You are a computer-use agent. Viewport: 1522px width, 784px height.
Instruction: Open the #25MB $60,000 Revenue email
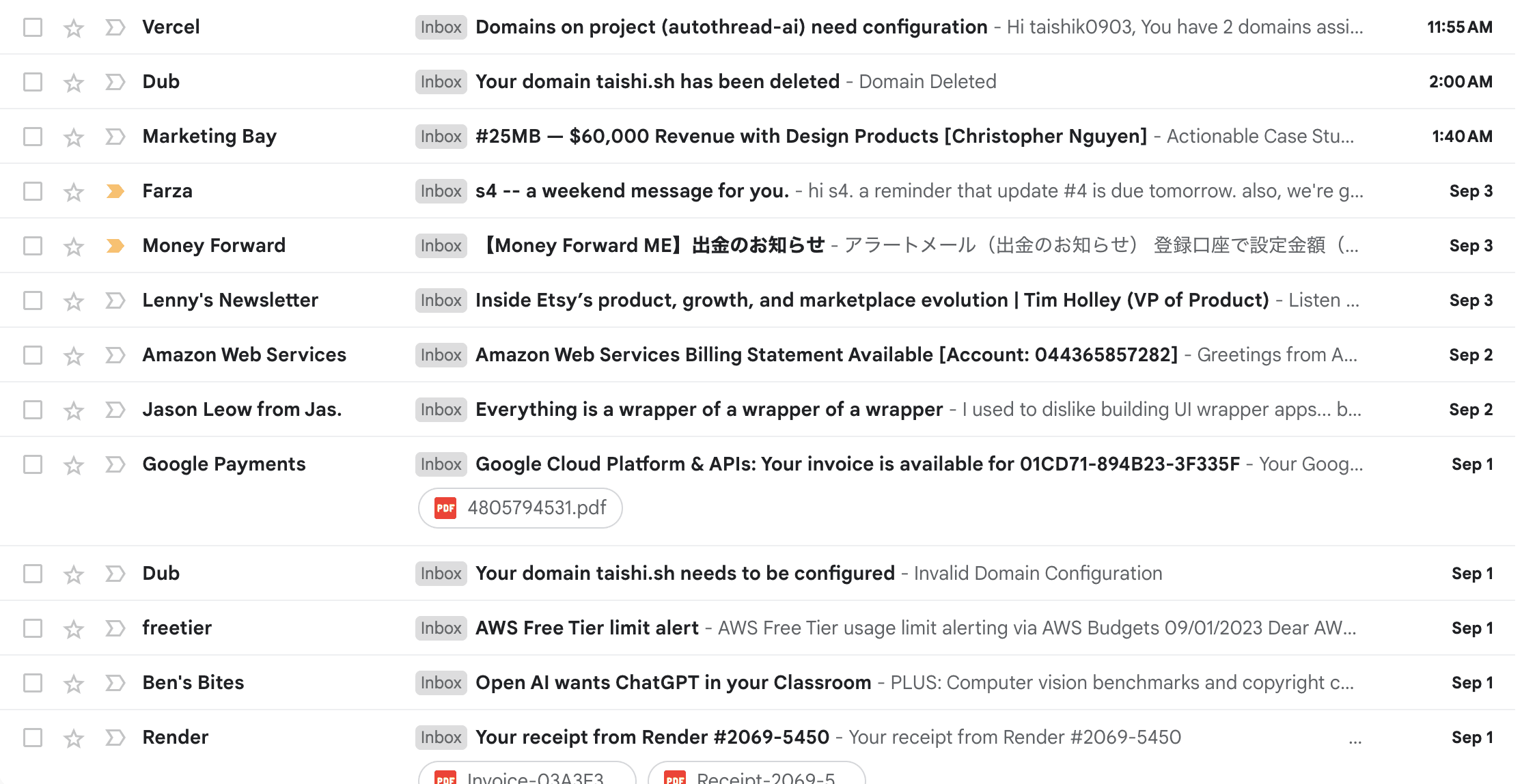coord(812,137)
